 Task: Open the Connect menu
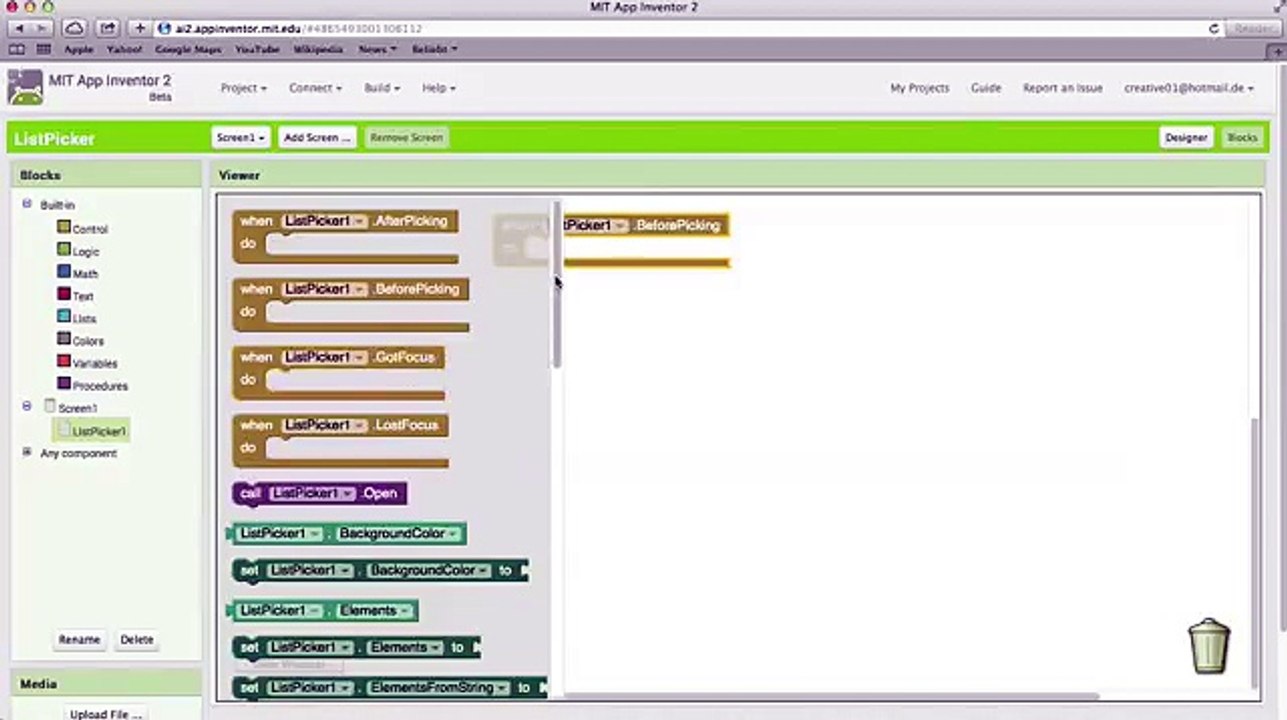(315, 88)
